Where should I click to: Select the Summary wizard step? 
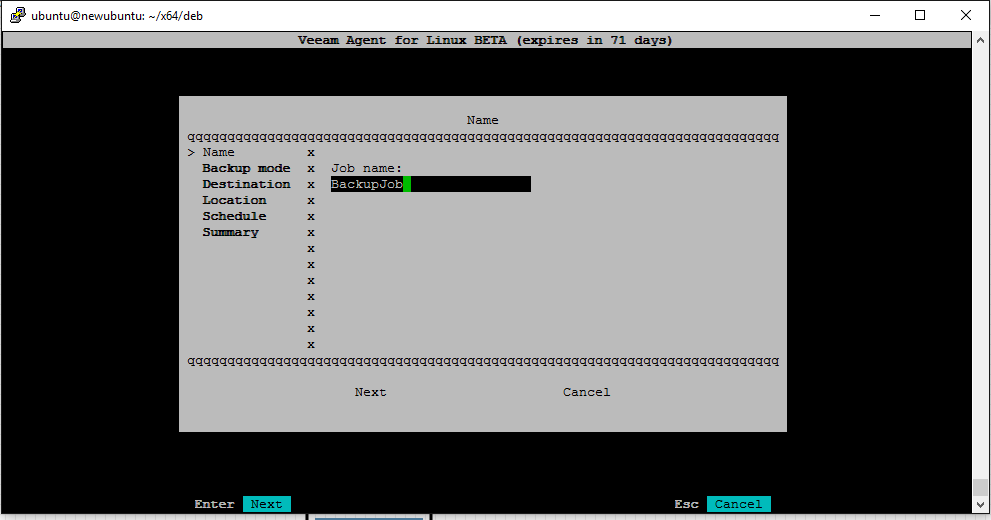tap(230, 232)
